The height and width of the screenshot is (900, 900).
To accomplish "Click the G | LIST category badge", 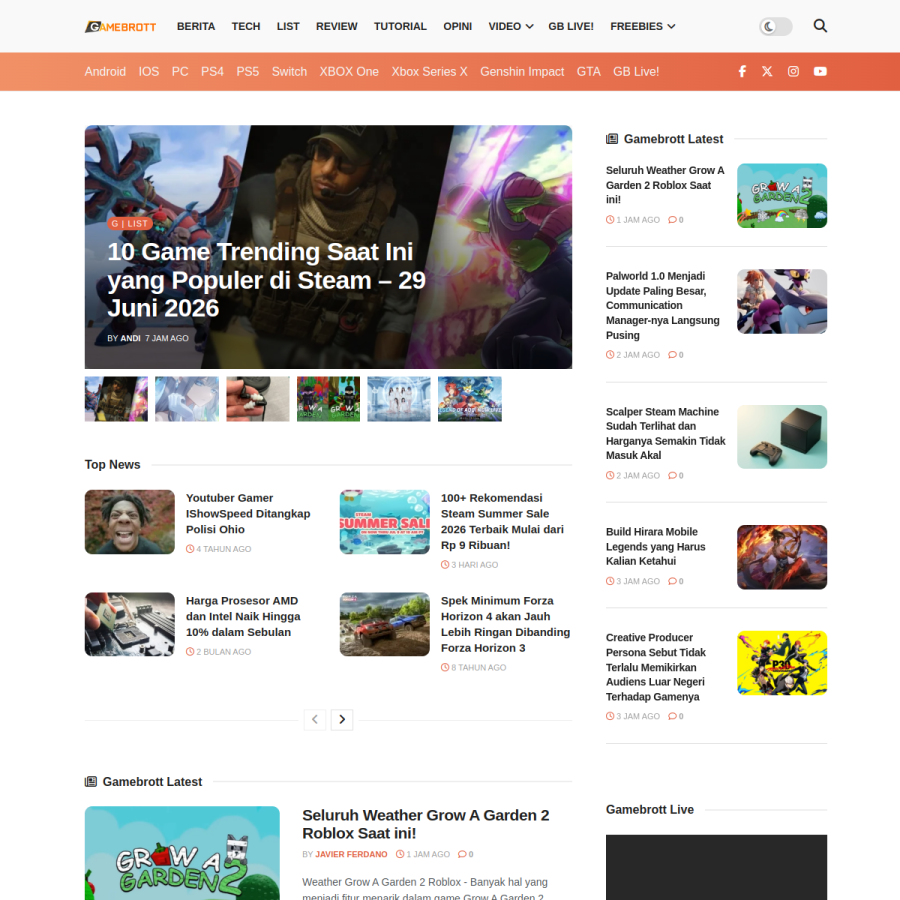I will click(x=130, y=223).
